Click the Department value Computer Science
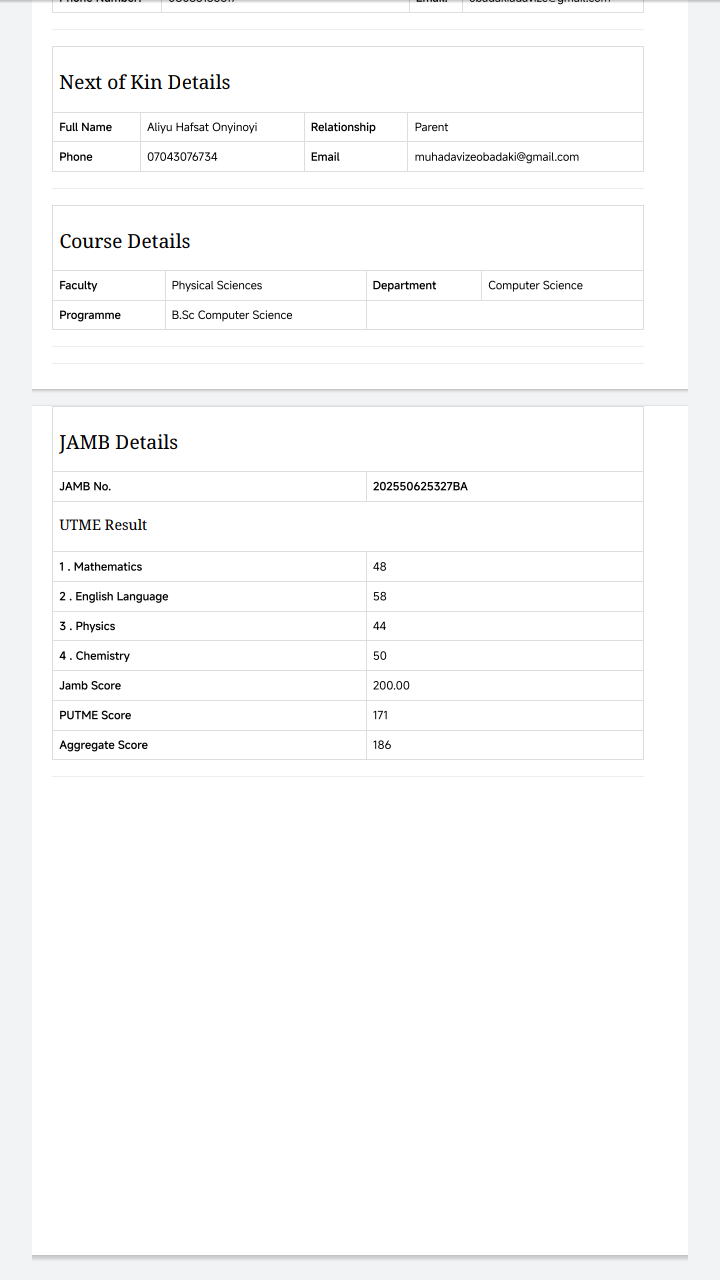Screen dimensions: 720x1280 (535, 285)
